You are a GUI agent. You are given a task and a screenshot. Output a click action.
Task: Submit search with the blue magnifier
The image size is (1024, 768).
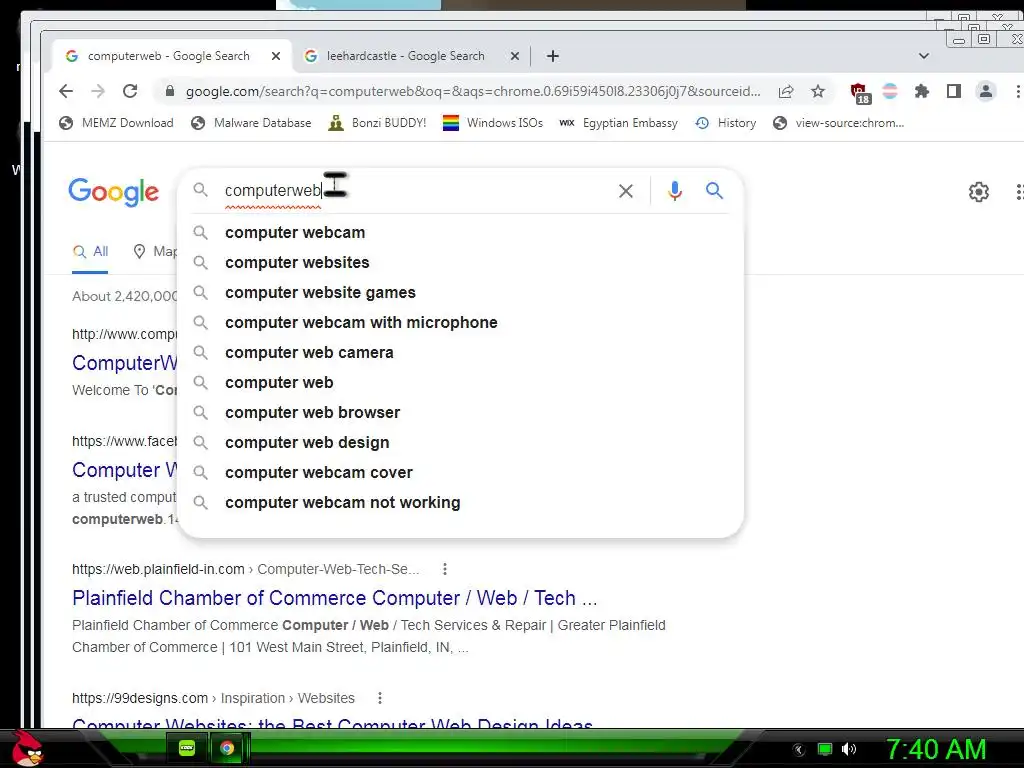pos(714,191)
